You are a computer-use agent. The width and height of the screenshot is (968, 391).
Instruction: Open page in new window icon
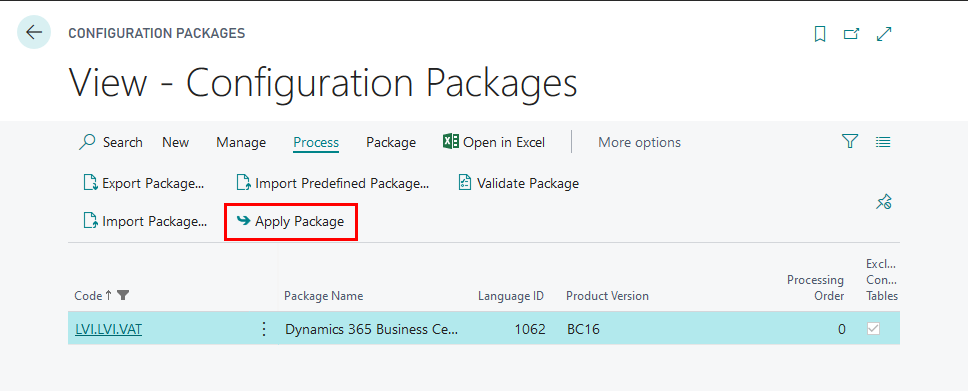[x=852, y=34]
